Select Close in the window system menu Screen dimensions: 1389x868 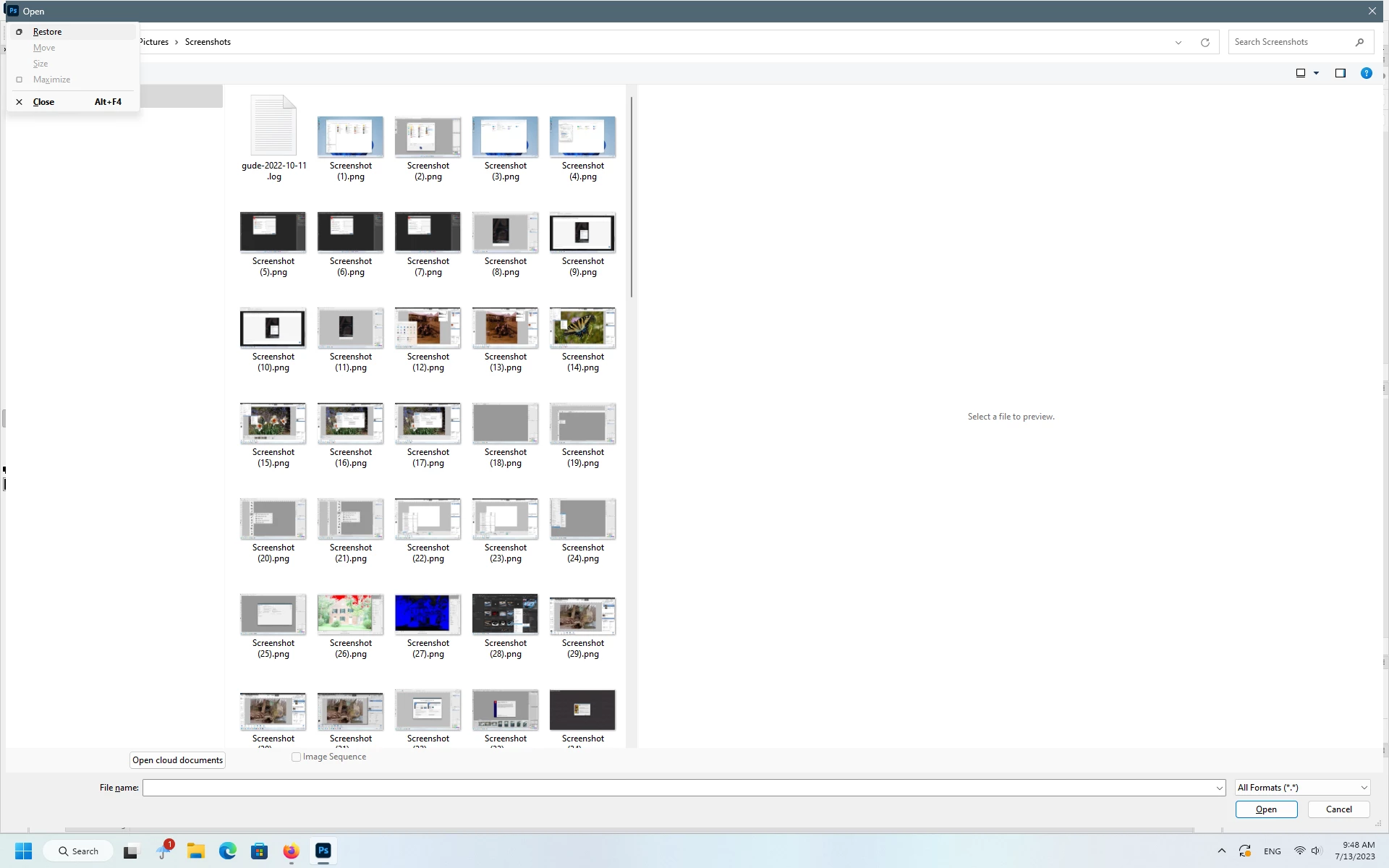pos(43,102)
